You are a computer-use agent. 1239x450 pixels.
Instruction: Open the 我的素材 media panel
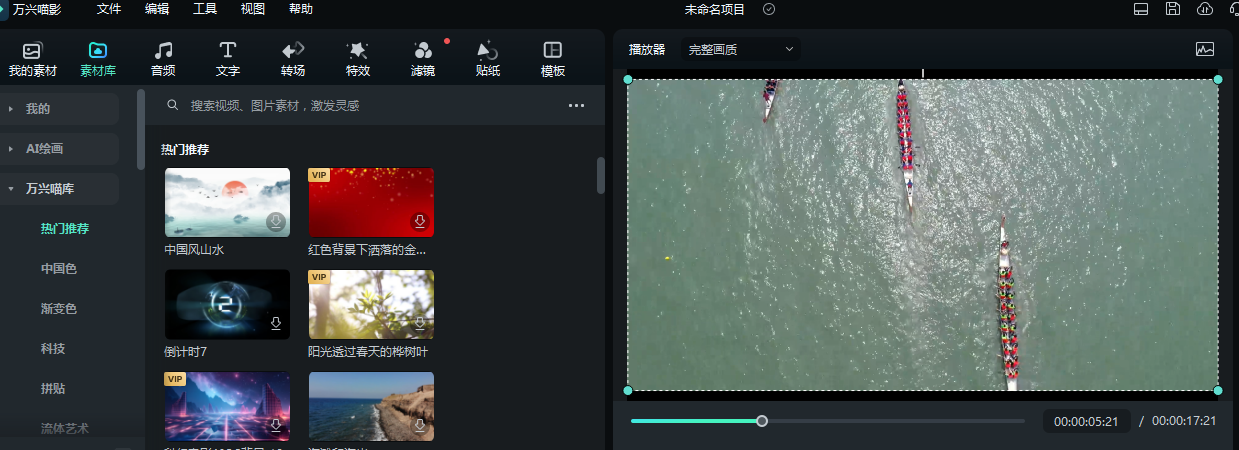point(33,59)
